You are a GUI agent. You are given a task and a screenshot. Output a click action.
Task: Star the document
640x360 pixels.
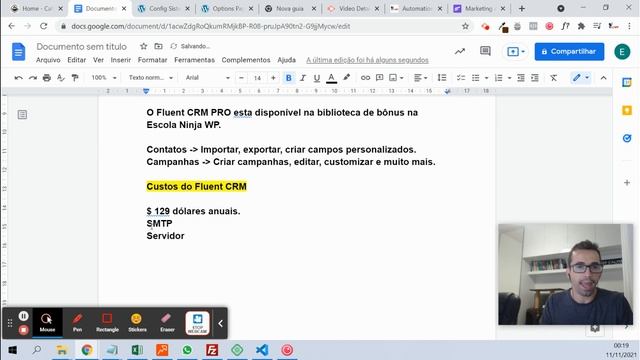143,46
